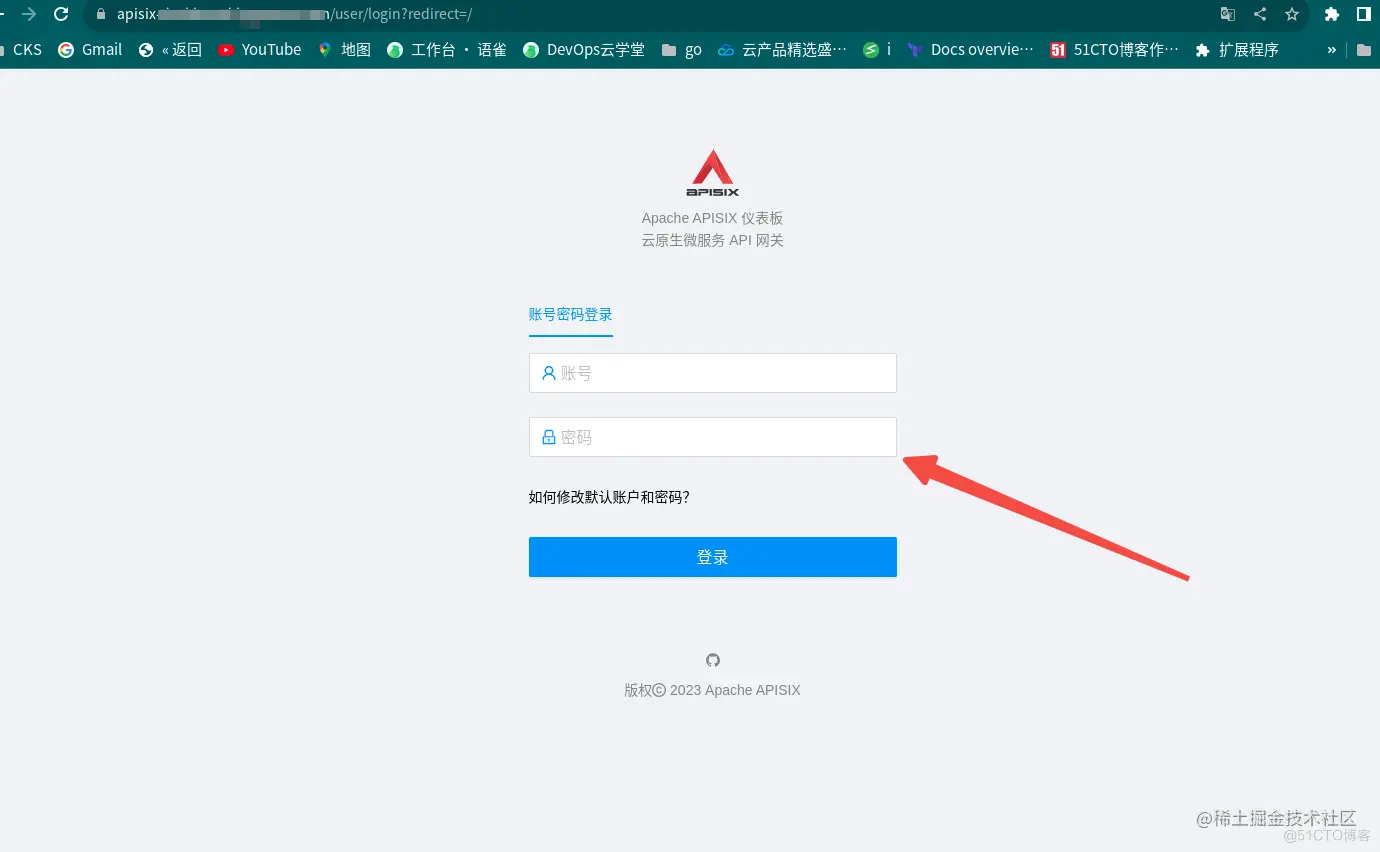Image resolution: width=1380 pixels, height=852 pixels.
Task: Open the DevOps云学堂 bookmark
Action: [x=584, y=49]
